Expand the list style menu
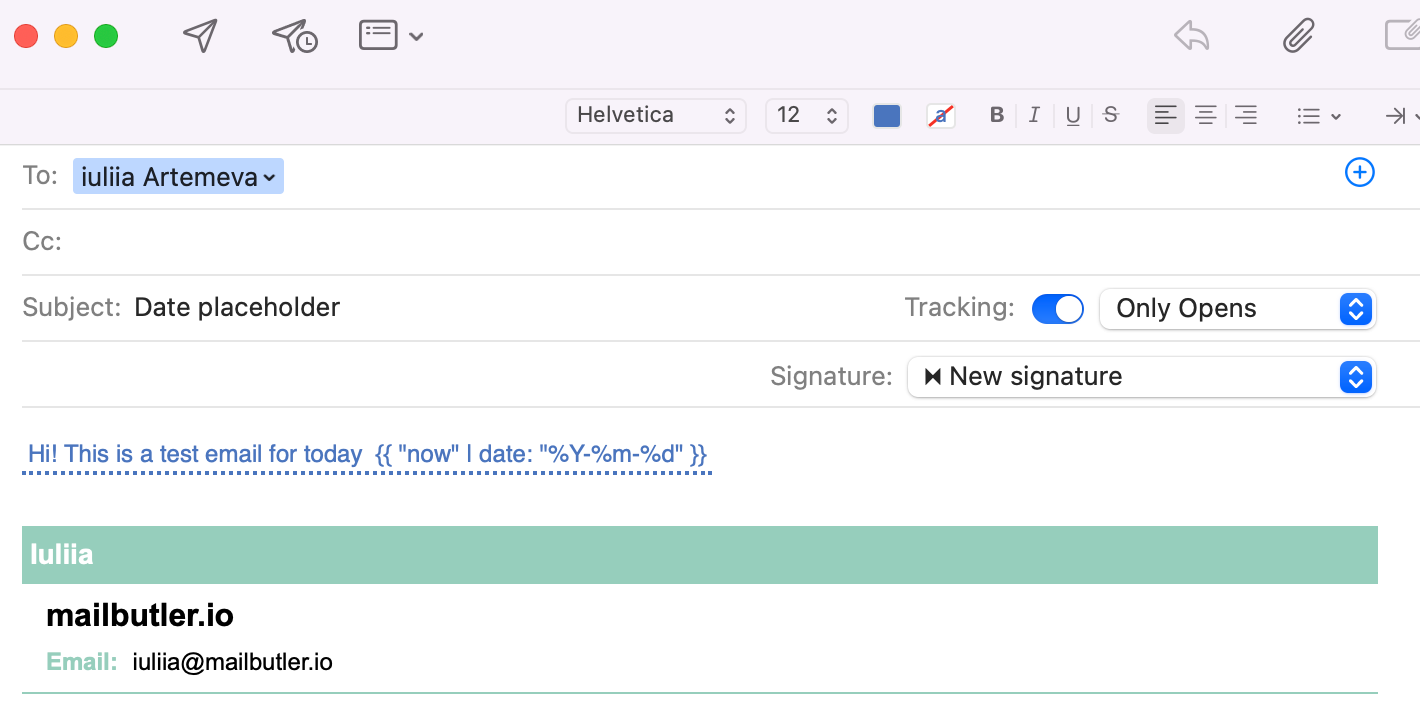 tap(1318, 116)
